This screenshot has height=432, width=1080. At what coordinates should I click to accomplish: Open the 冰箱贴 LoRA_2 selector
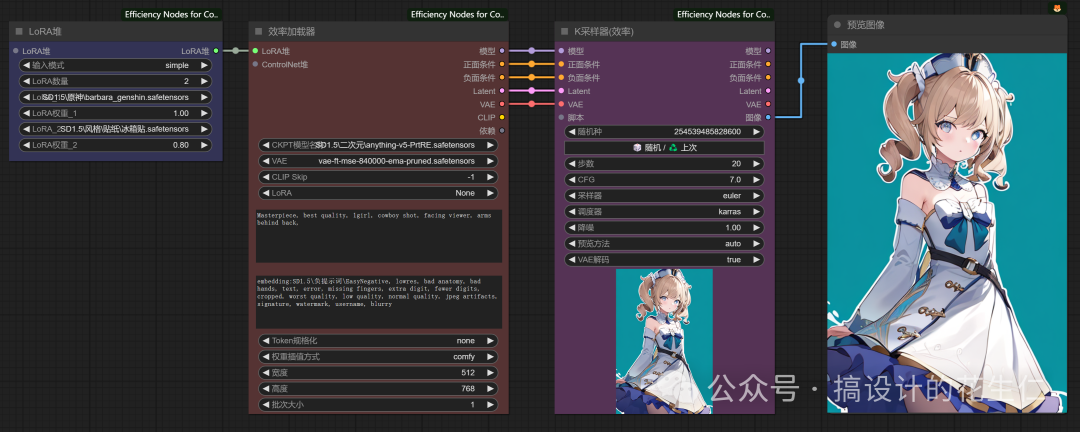click(x=116, y=129)
